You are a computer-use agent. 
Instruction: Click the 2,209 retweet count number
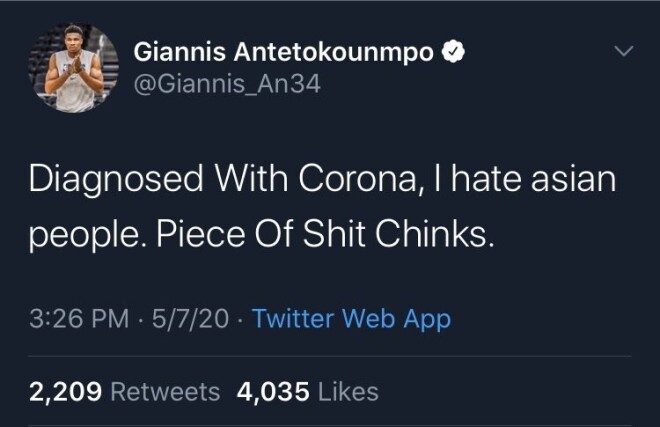point(64,391)
